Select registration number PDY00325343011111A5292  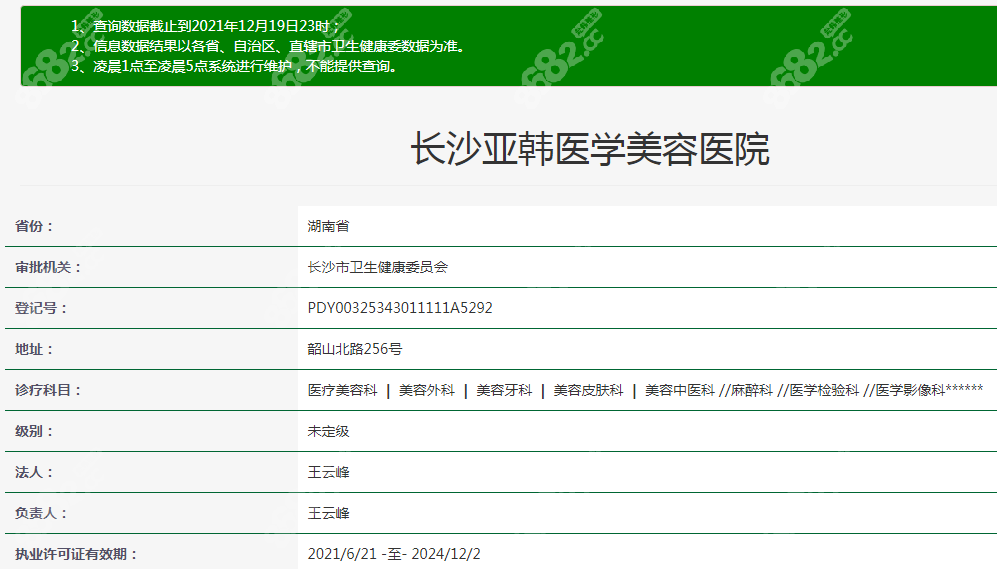[x=400, y=308]
